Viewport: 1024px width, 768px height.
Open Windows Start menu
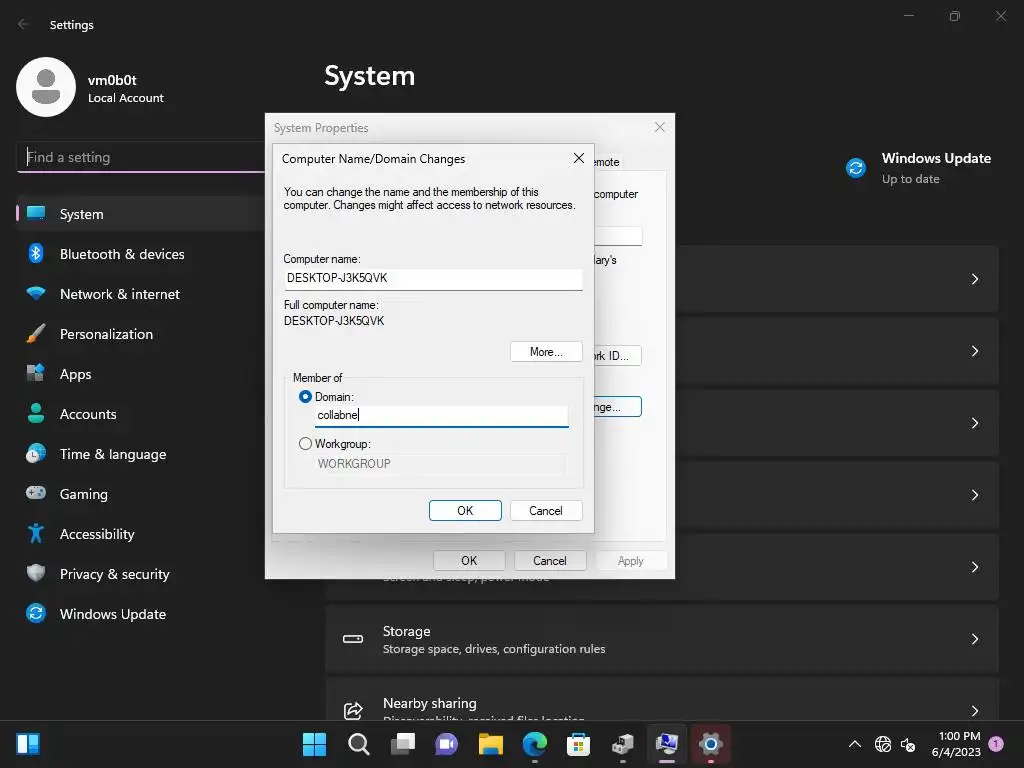pyautogui.click(x=314, y=744)
